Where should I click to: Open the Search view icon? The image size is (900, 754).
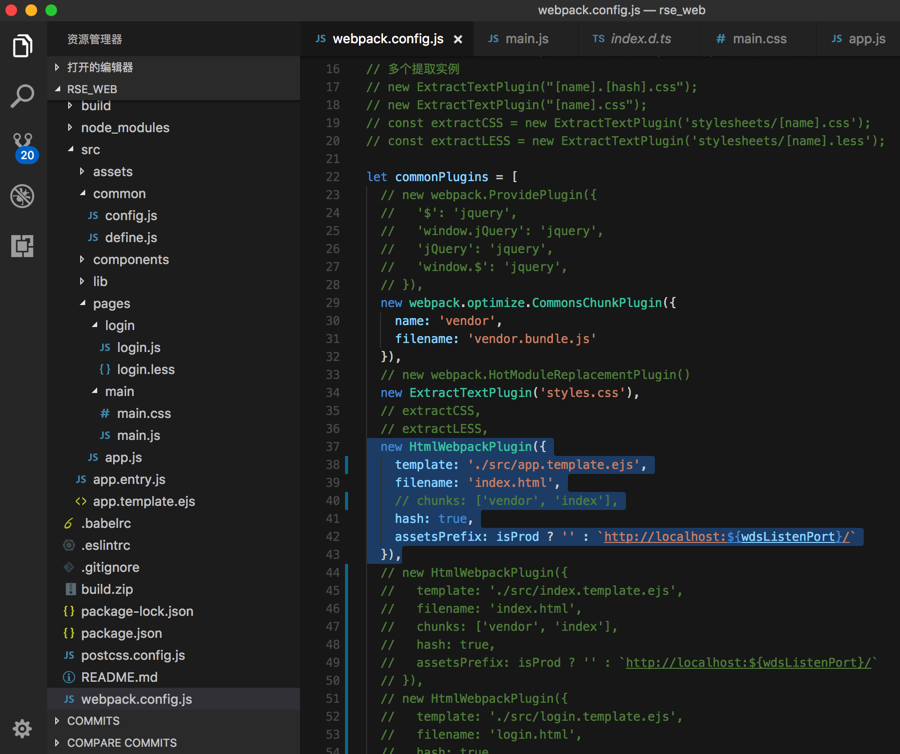(x=22, y=96)
